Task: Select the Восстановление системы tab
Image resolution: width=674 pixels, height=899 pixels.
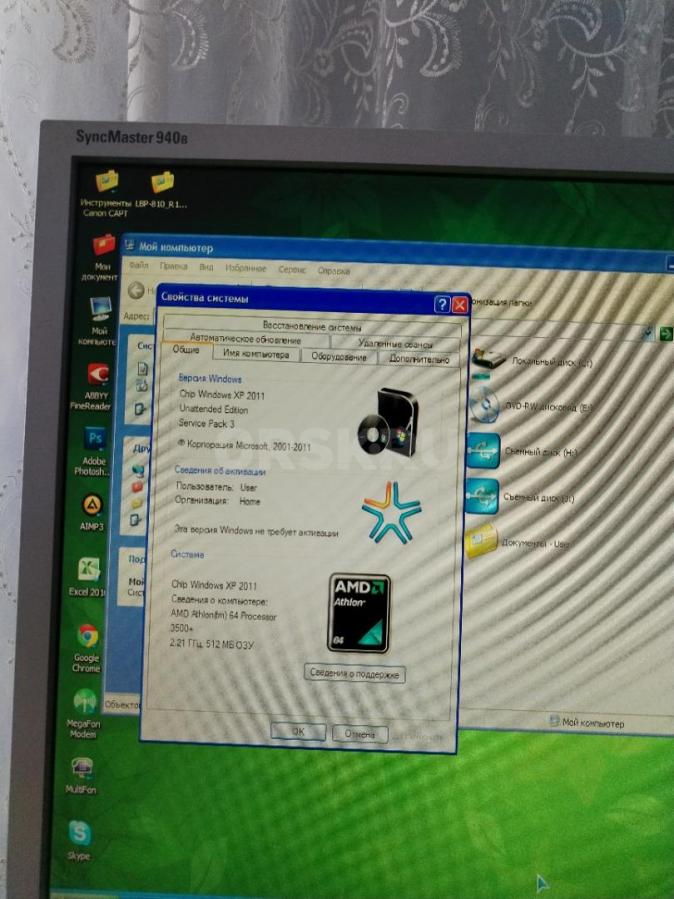Action: [312, 326]
